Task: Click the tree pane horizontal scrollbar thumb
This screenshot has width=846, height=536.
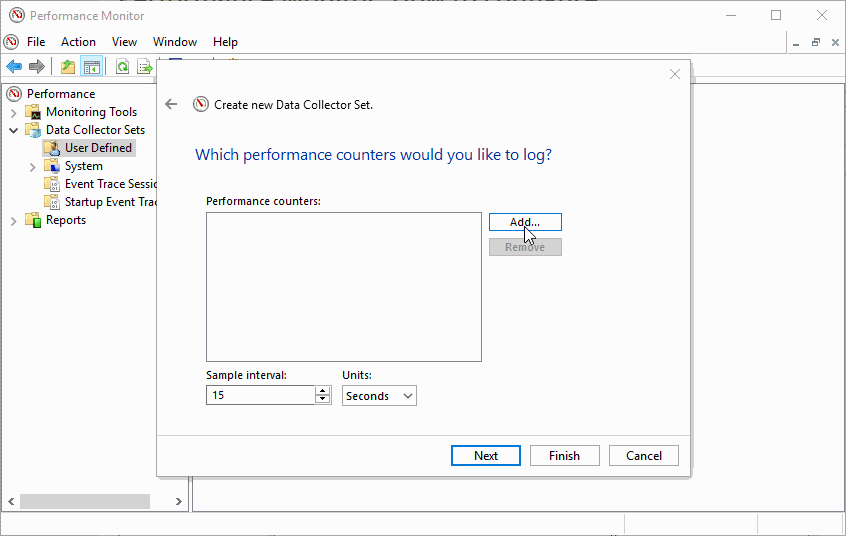Action: tap(85, 501)
